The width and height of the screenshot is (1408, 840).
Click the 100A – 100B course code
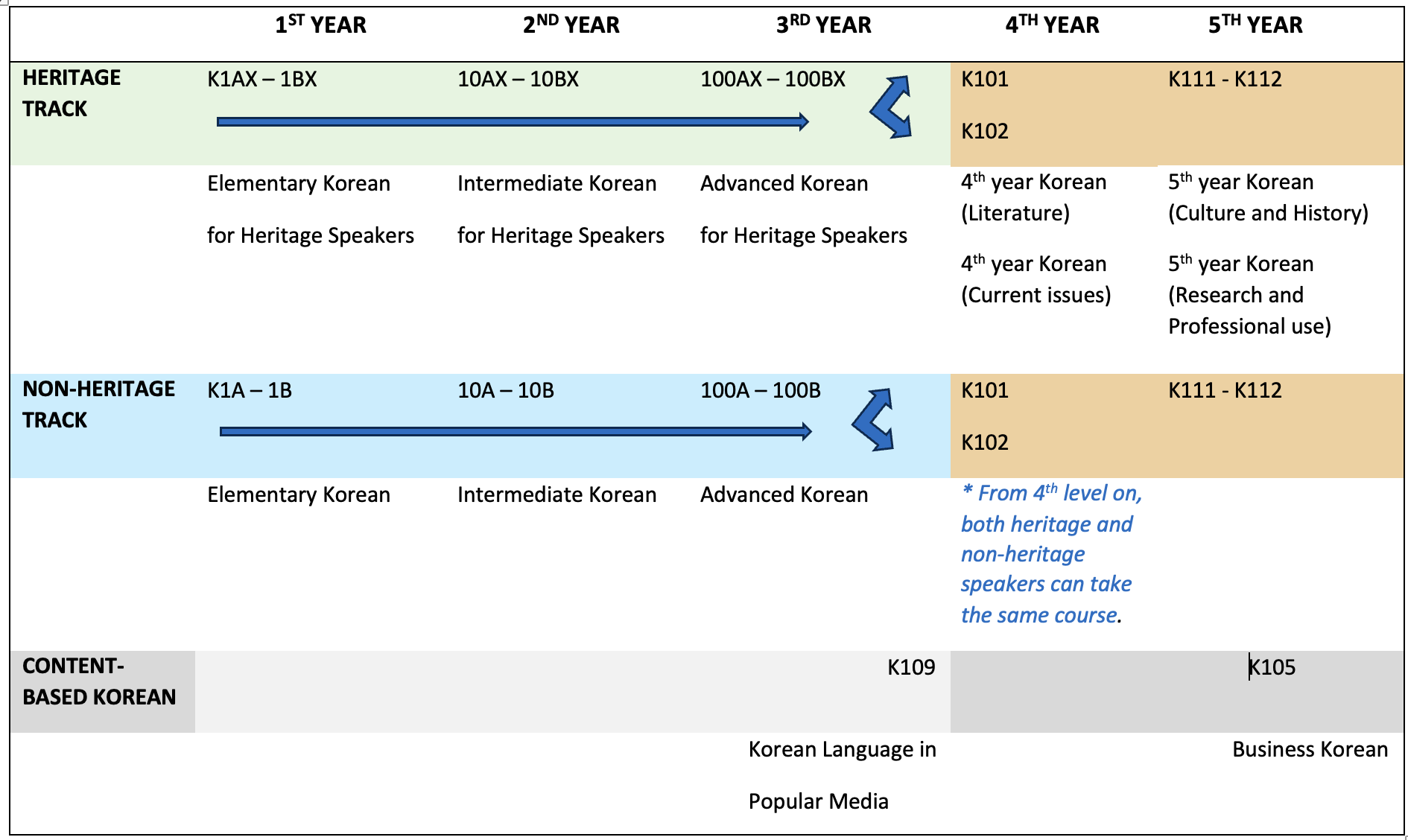pos(760,390)
